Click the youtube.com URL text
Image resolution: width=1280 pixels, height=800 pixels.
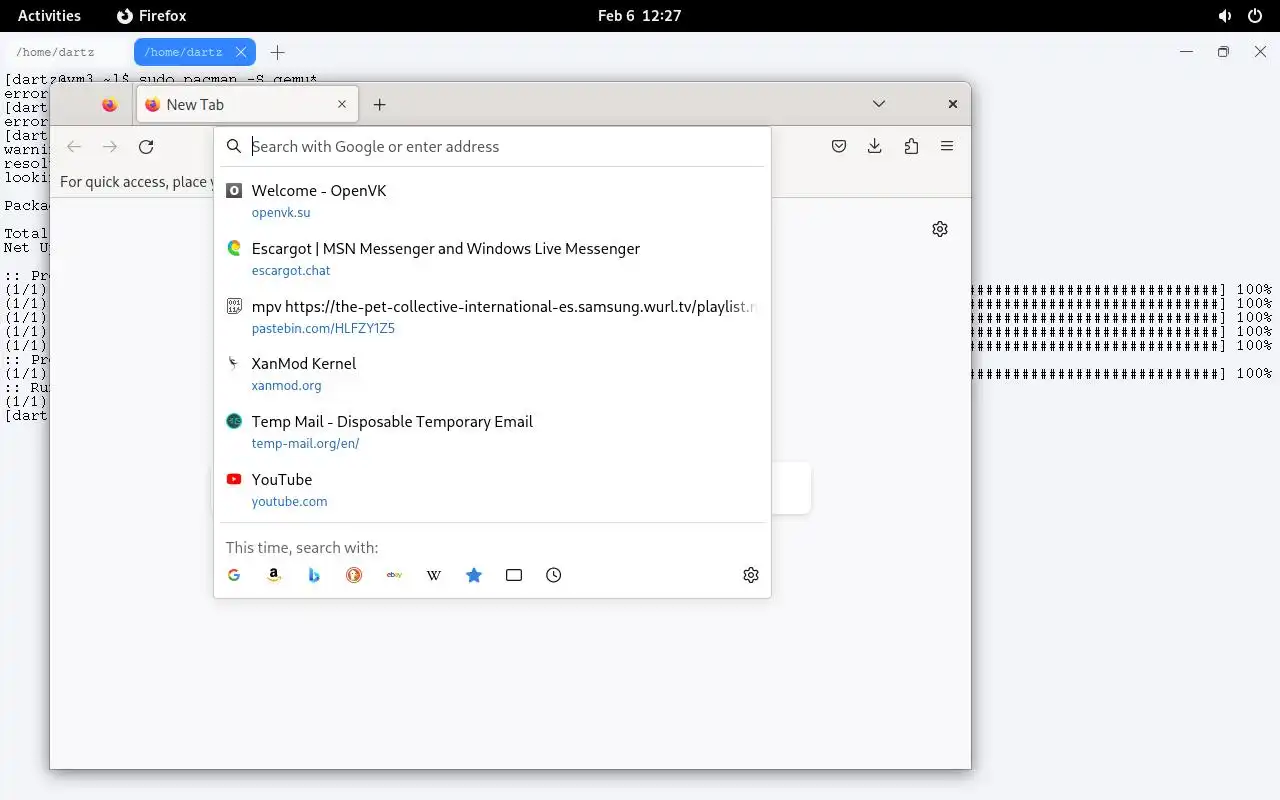290,502
